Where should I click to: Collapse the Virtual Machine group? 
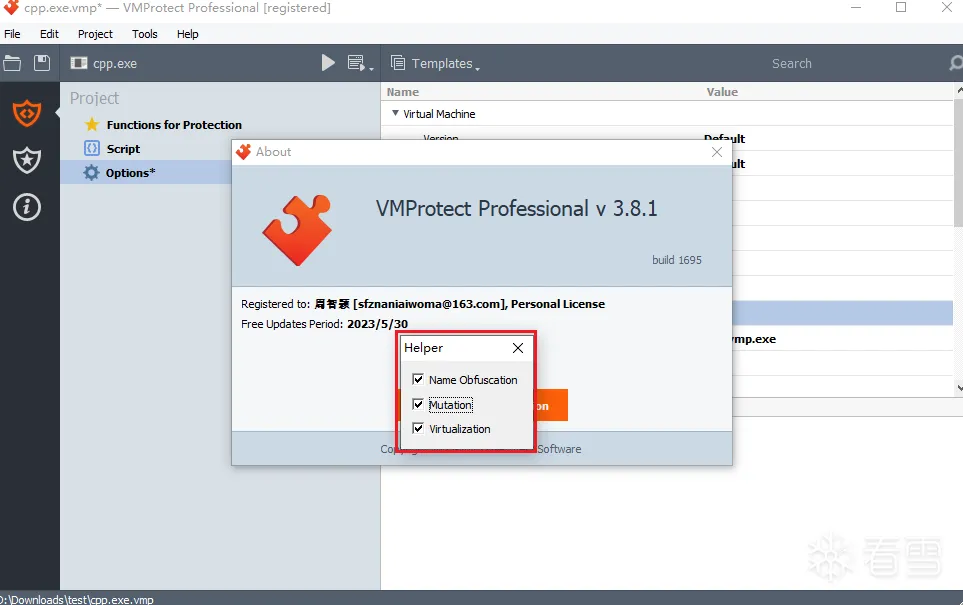pyautogui.click(x=396, y=114)
